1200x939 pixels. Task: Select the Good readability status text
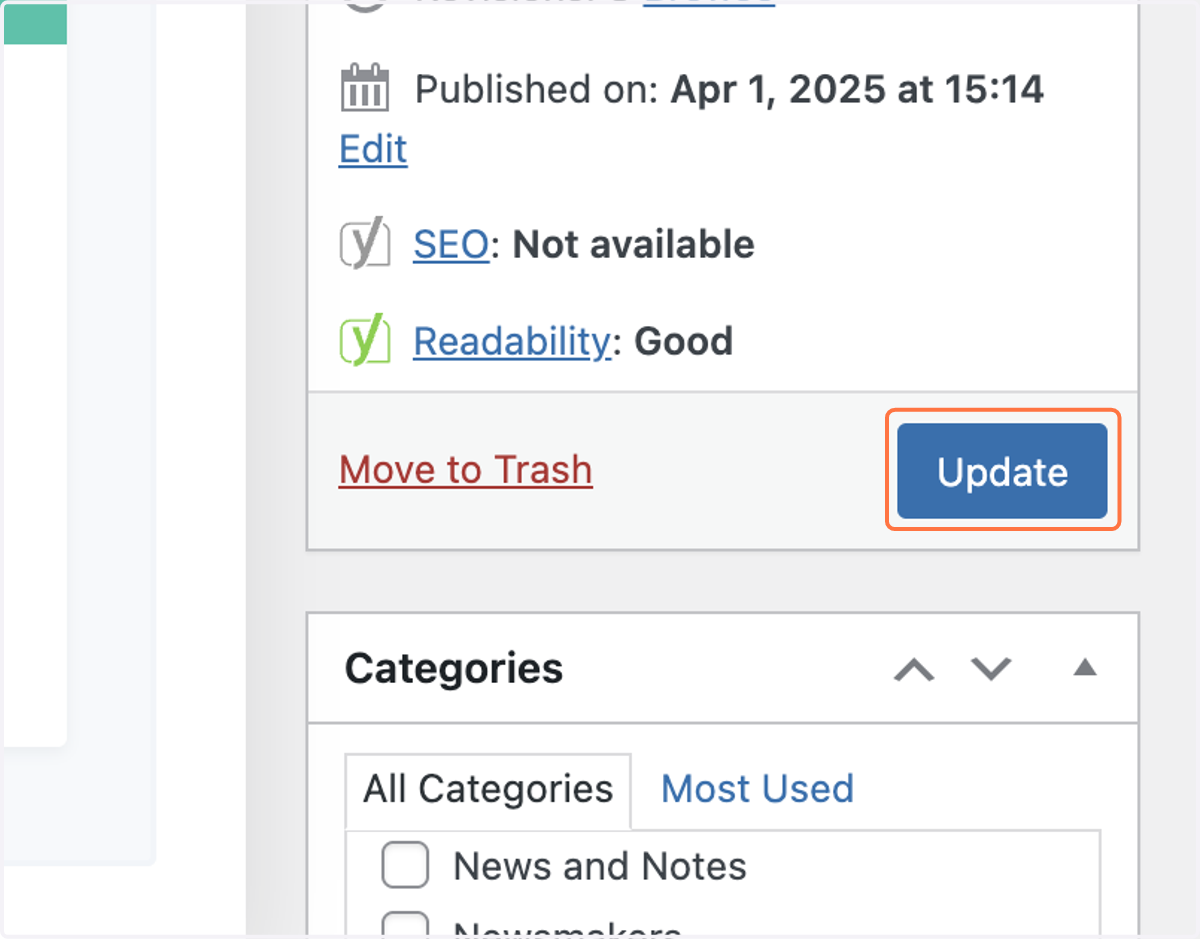[684, 342]
